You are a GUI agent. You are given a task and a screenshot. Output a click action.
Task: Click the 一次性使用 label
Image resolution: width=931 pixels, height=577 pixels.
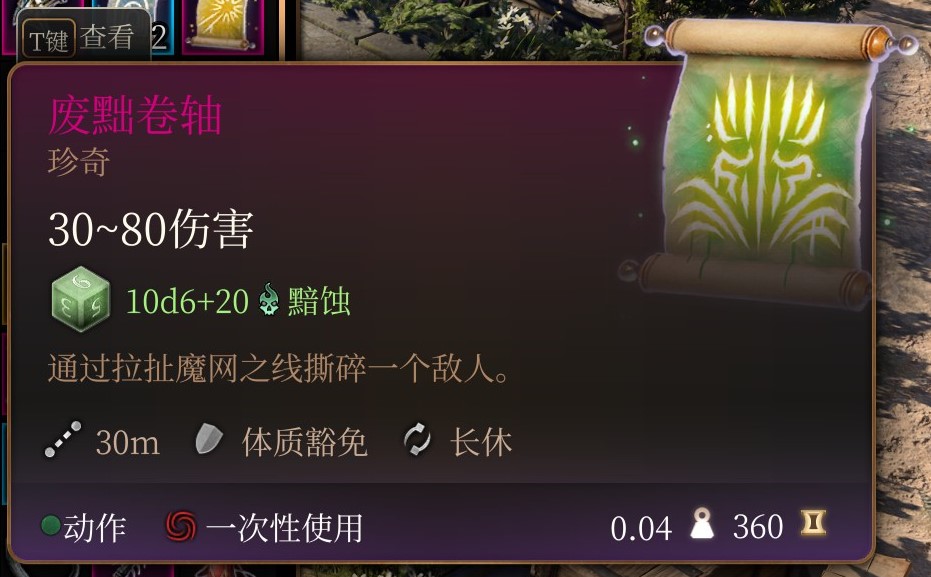(284, 528)
